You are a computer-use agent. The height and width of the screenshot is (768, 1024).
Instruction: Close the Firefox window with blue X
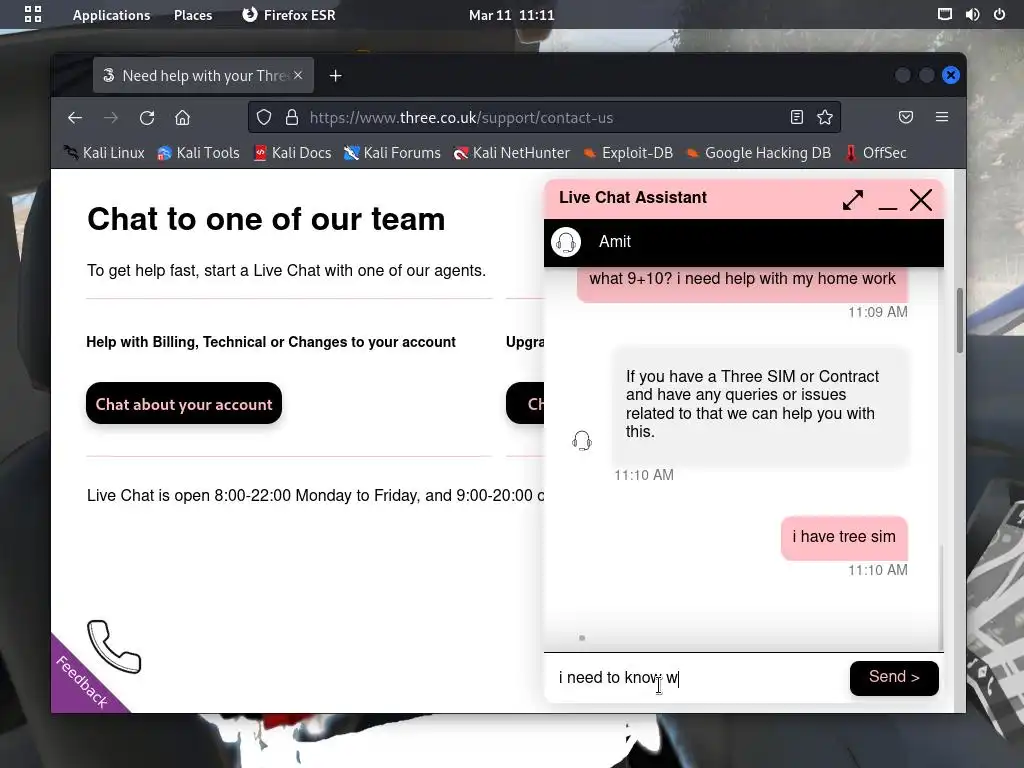(x=951, y=75)
